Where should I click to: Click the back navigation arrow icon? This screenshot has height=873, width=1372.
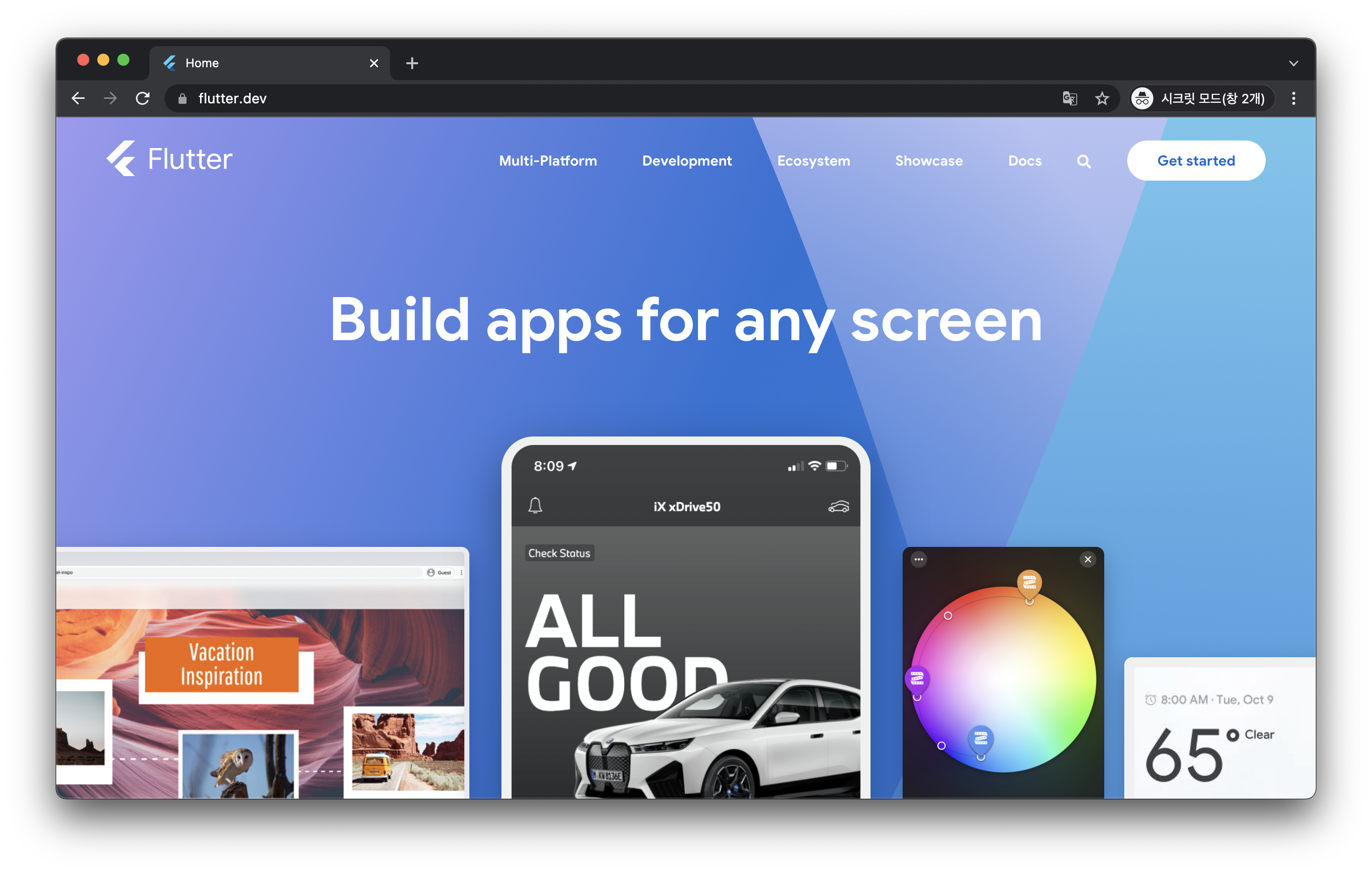(x=78, y=97)
